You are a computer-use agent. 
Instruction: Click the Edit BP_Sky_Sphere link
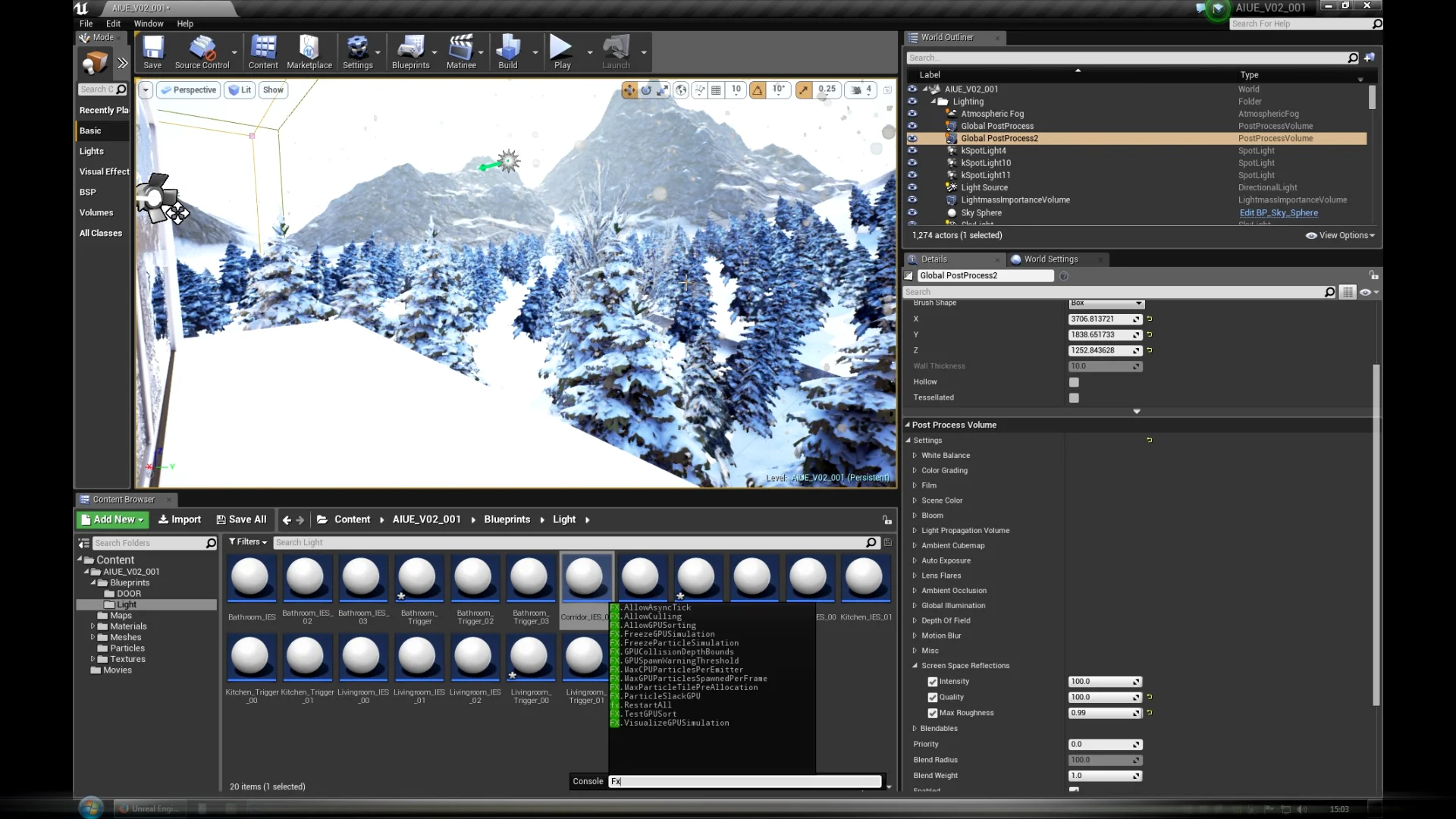pyautogui.click(x=1279, y=212)
